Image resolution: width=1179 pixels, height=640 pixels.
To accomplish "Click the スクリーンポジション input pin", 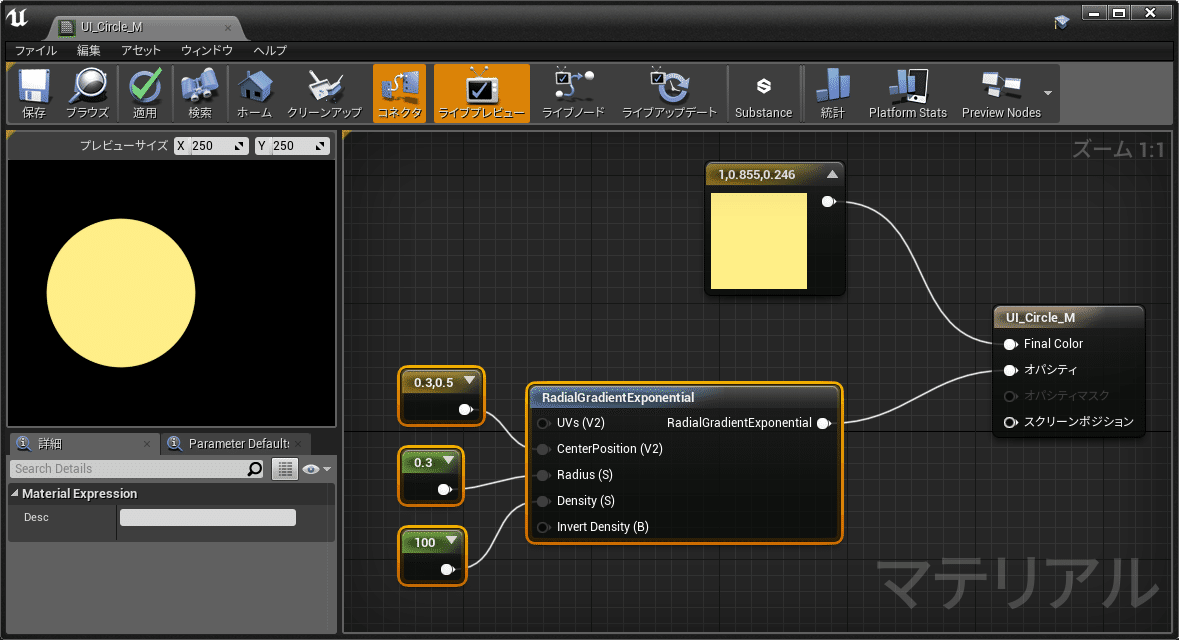I will point(1011,422).
